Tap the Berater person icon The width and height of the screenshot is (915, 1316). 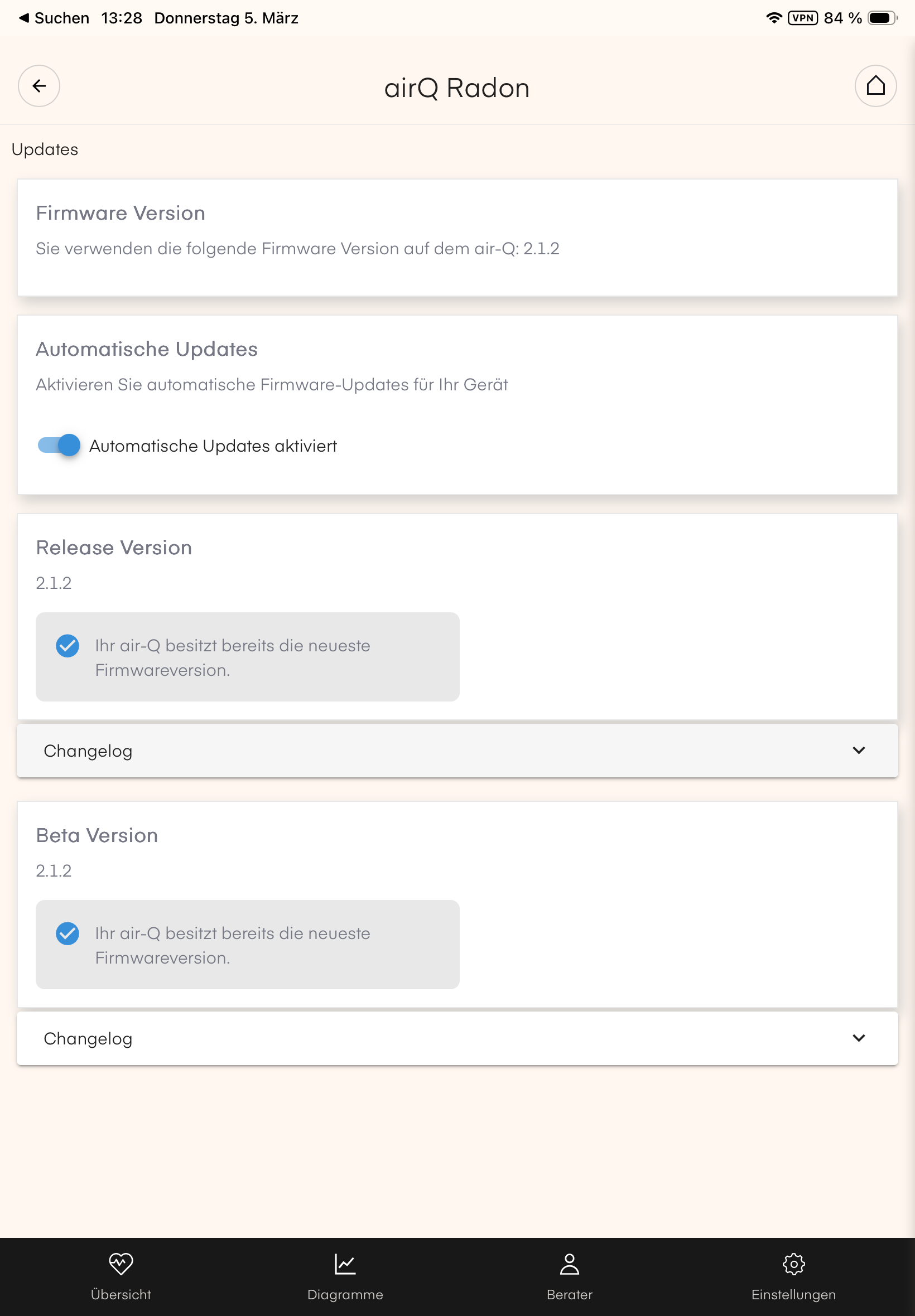(x=569, y=1264)
